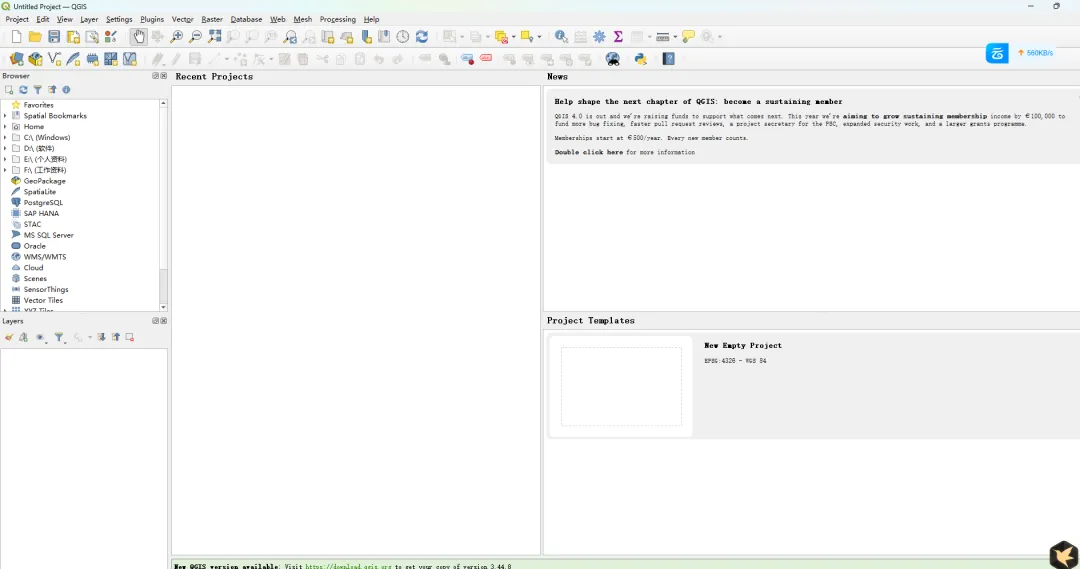Create a new SpatiaLite layer feather icon
Screen dimensions: 1080x569
tap(73, 59)
